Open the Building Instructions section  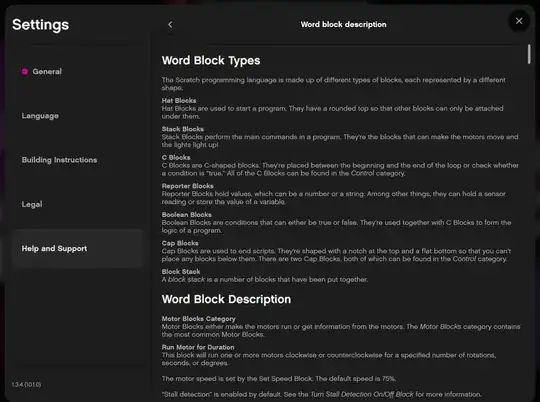[x=59, y=160]
